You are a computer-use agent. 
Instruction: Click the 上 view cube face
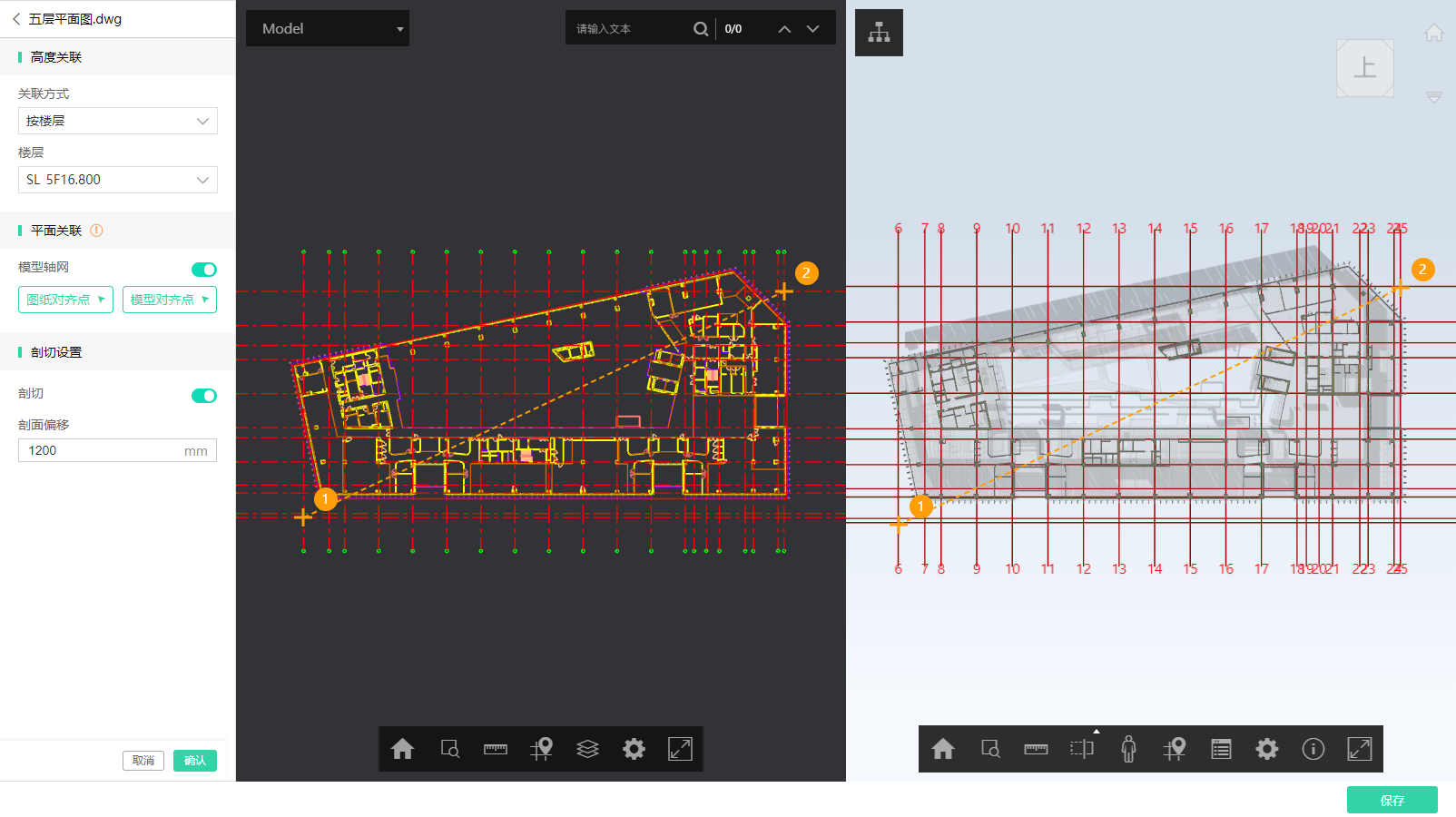1365,68
